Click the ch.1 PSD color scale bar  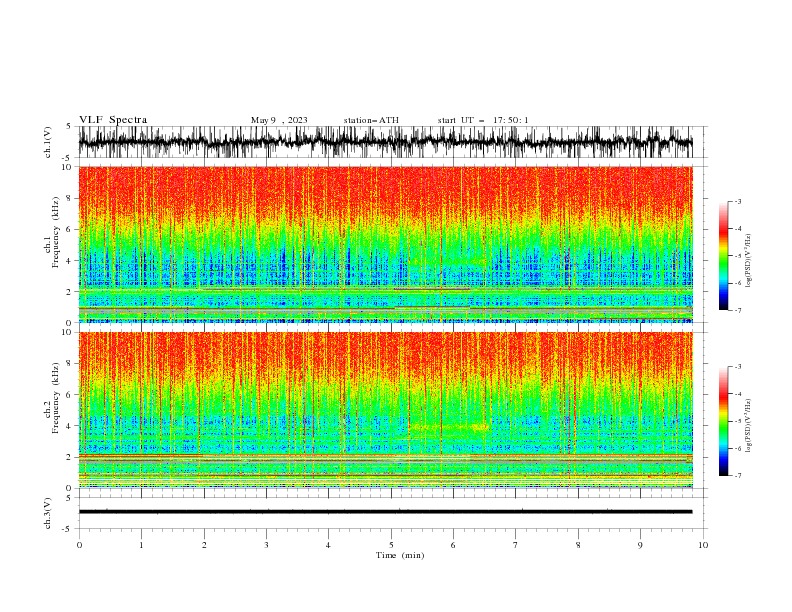(x=723, y=256)
